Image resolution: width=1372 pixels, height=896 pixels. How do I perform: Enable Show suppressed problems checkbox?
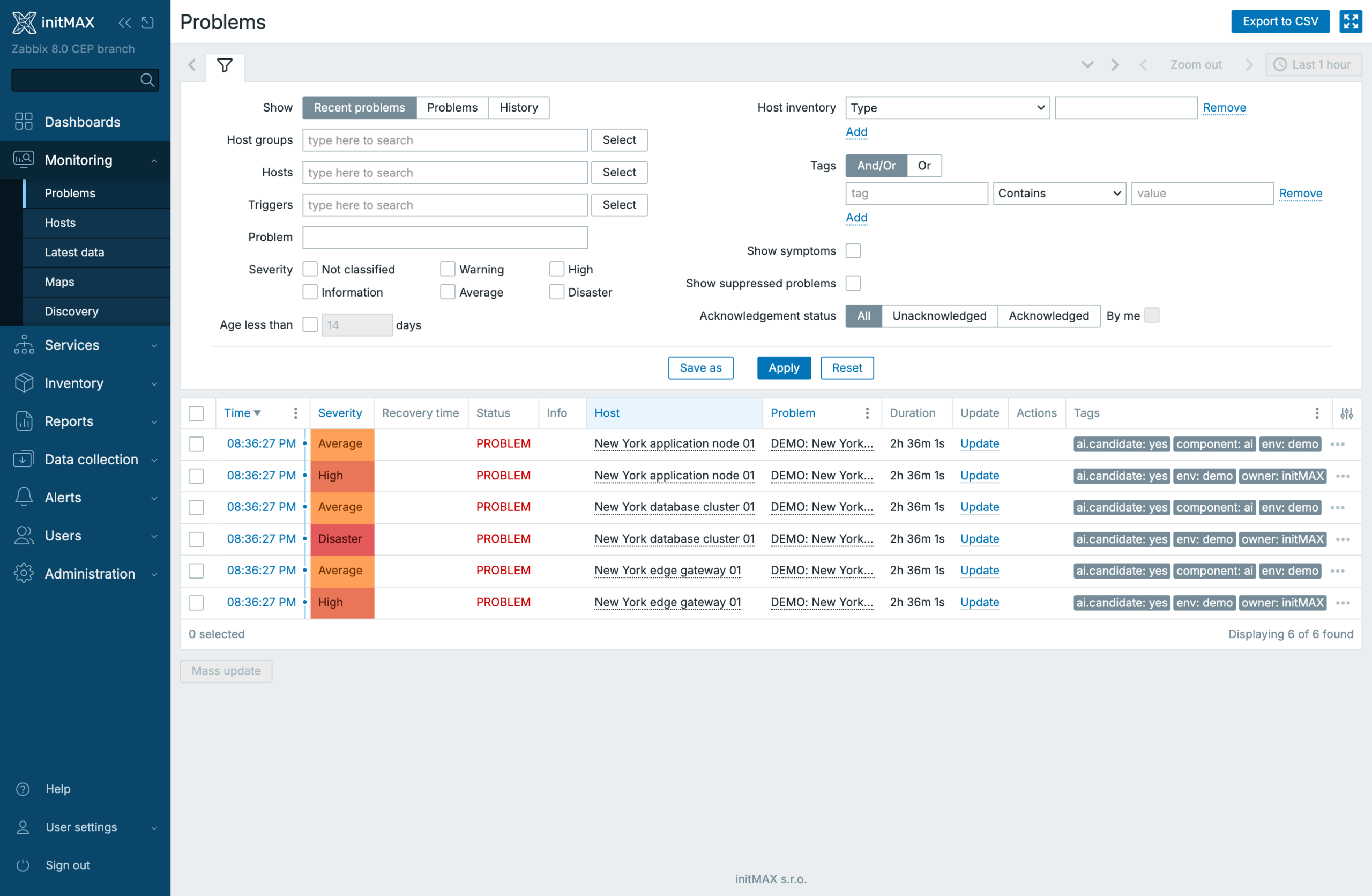pos(853,283)
